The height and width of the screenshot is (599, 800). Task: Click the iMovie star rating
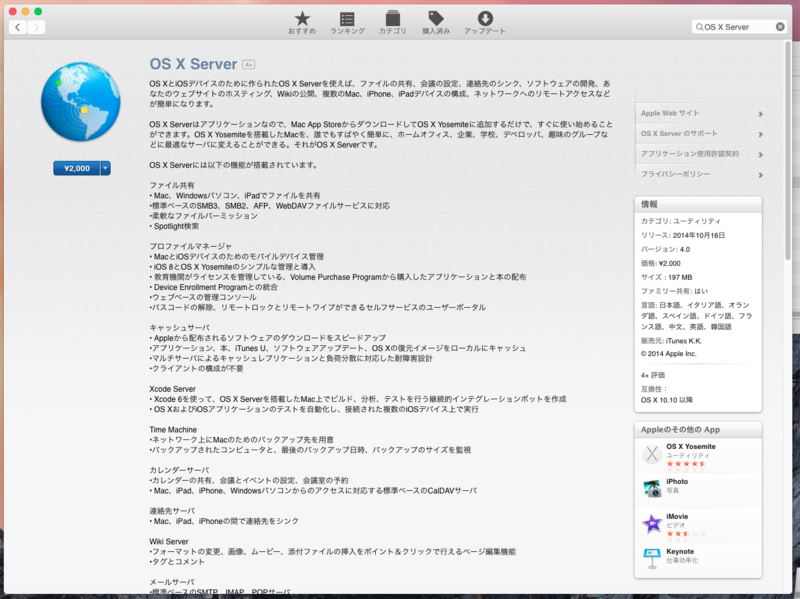tap(686, 534)
